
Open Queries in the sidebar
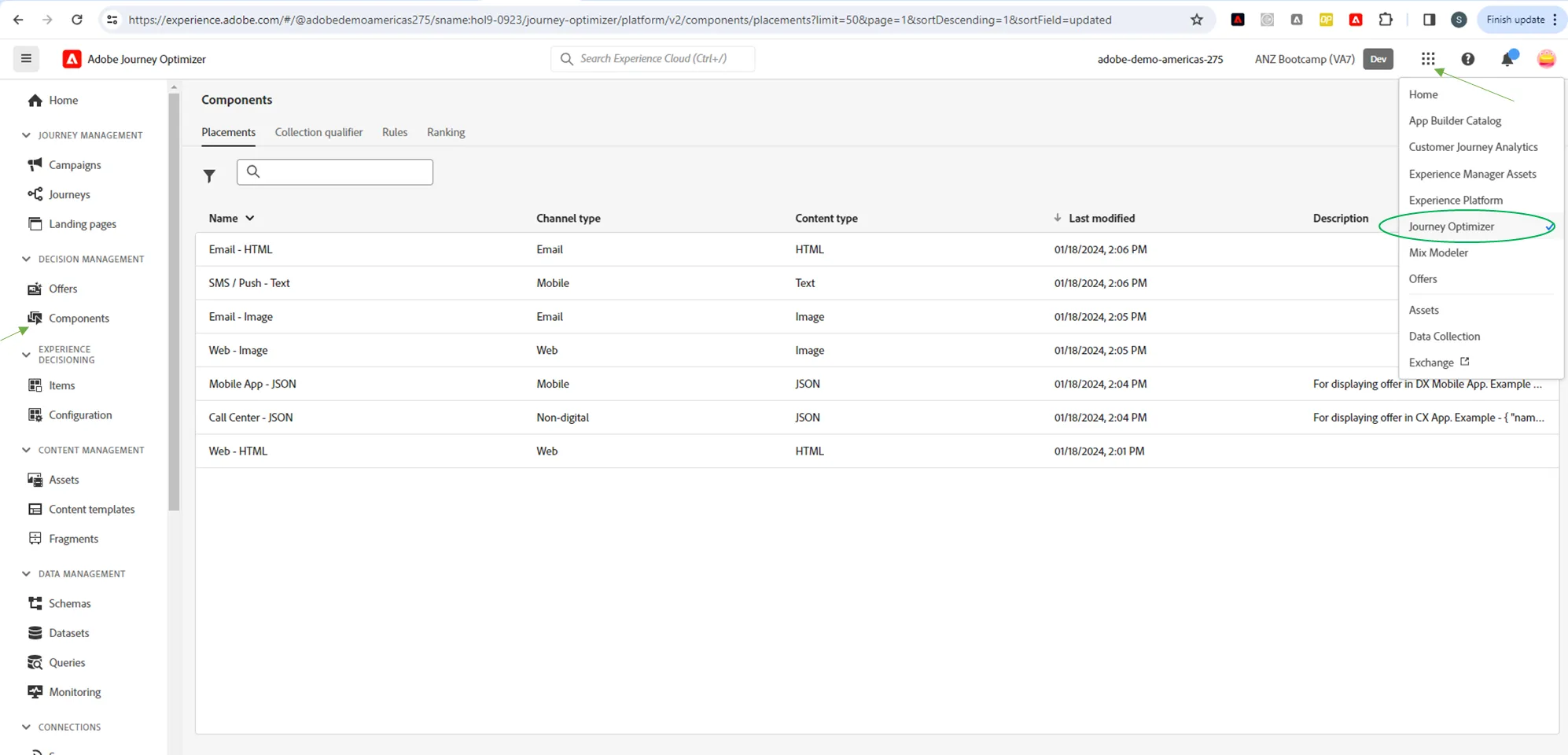coord(67,663)
